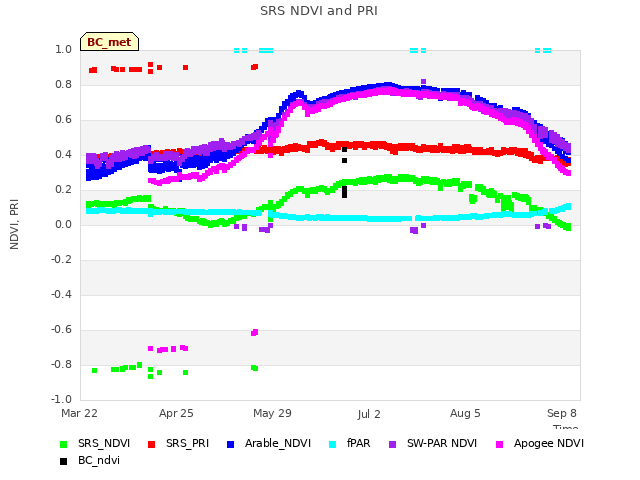The image size is (640, 480).
Task: Click the 0.0 y-axis tick label
Action: pyautogui.click(x=63, y=224)
